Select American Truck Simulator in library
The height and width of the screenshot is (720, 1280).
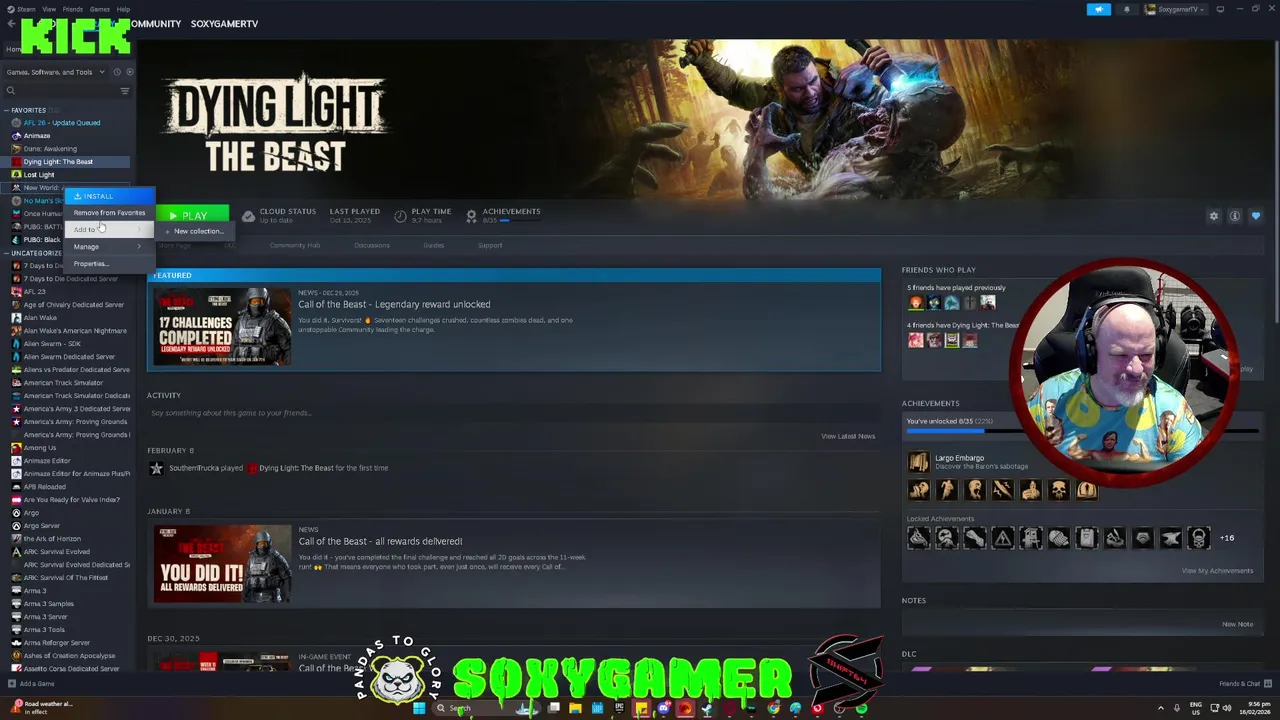[63, 383]
